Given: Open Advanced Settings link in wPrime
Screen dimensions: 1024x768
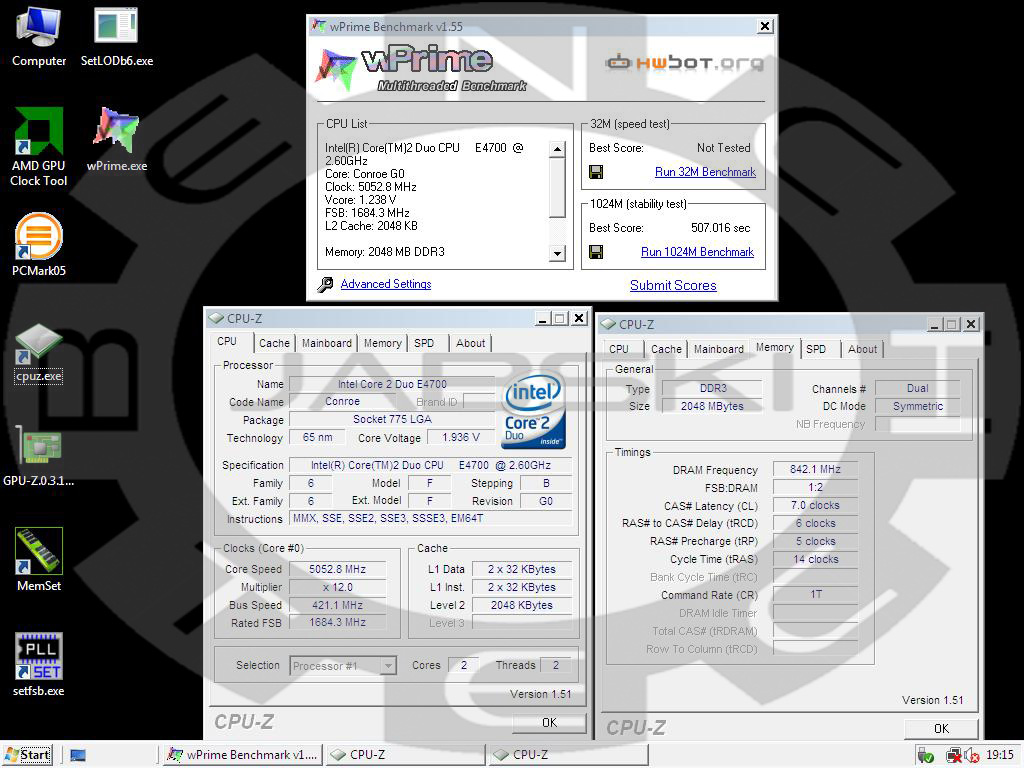Looking at the screenshot, I should pos(386,284).
